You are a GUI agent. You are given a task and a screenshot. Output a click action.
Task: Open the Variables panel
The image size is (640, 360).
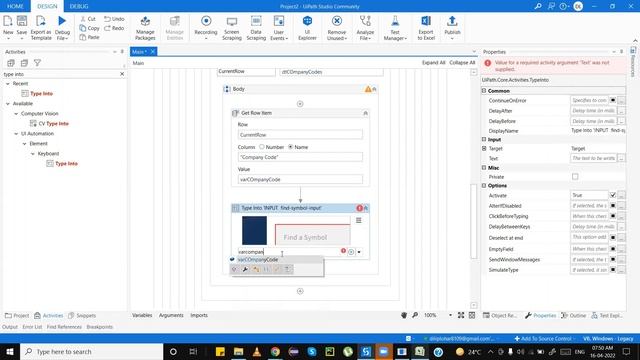pyautogui.click(x=142, y=315)
